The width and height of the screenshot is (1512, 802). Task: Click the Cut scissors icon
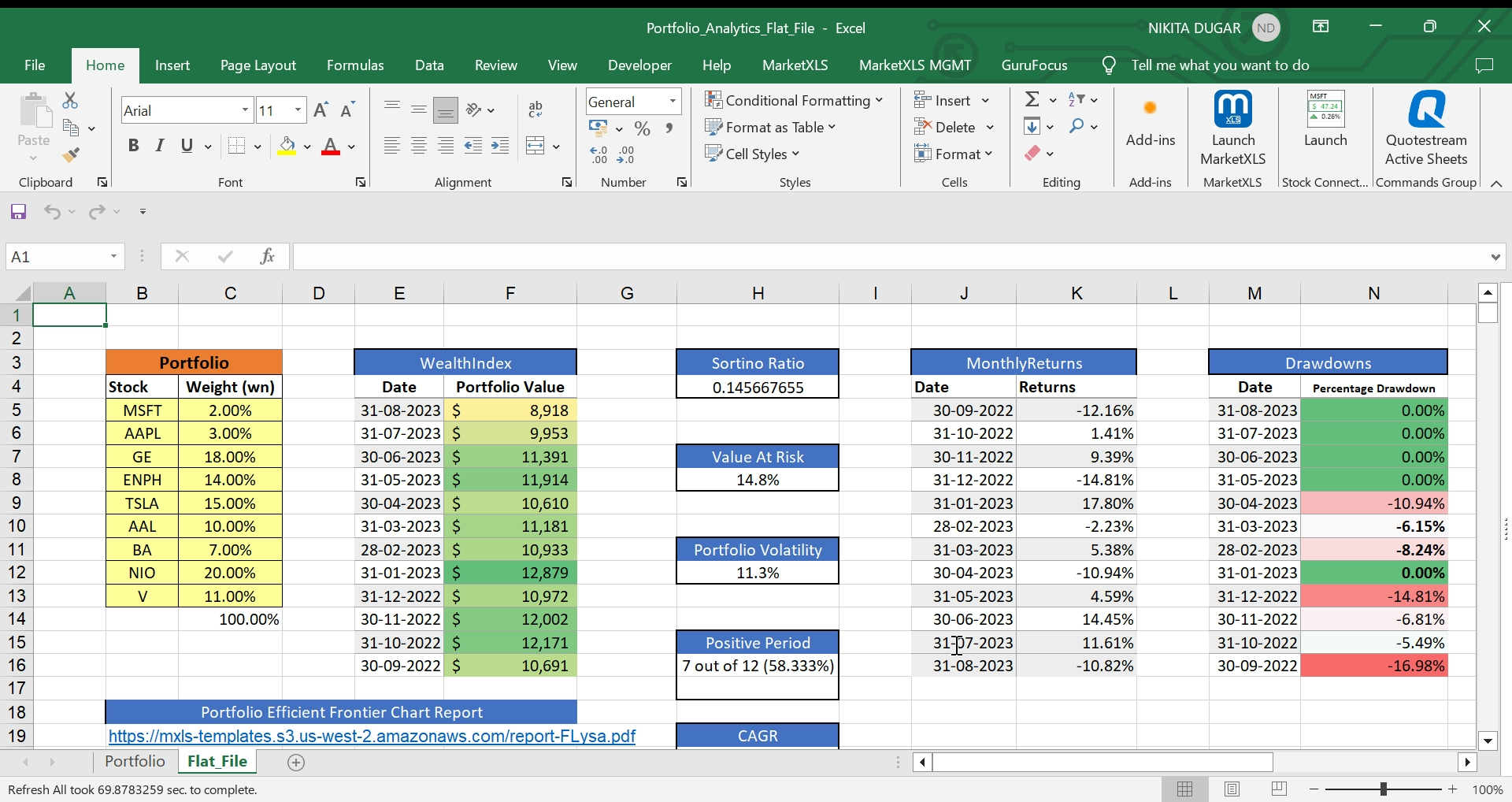pyautogui.click(x=70, y=101)
